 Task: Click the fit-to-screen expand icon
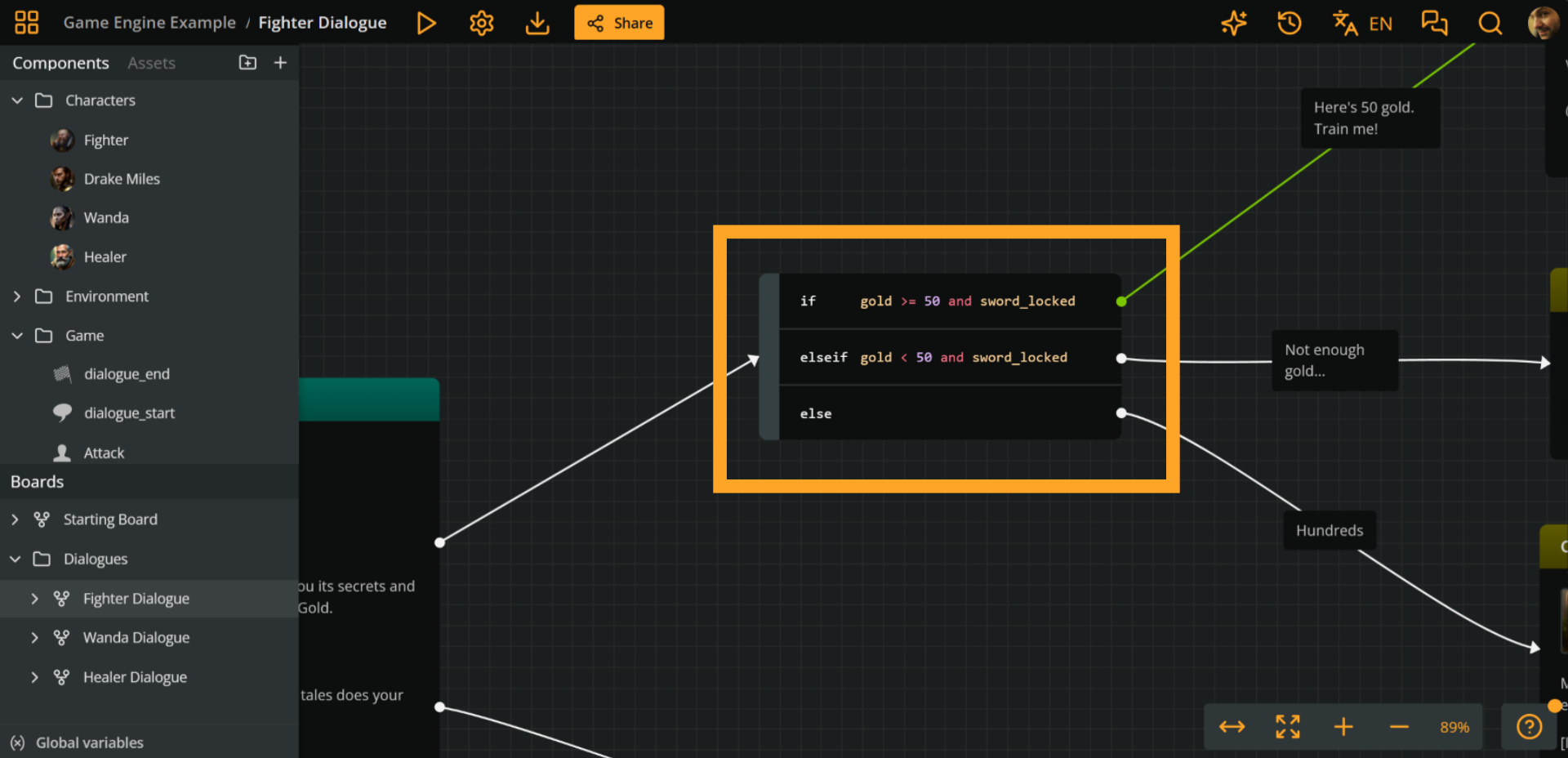click(1288, 727)
